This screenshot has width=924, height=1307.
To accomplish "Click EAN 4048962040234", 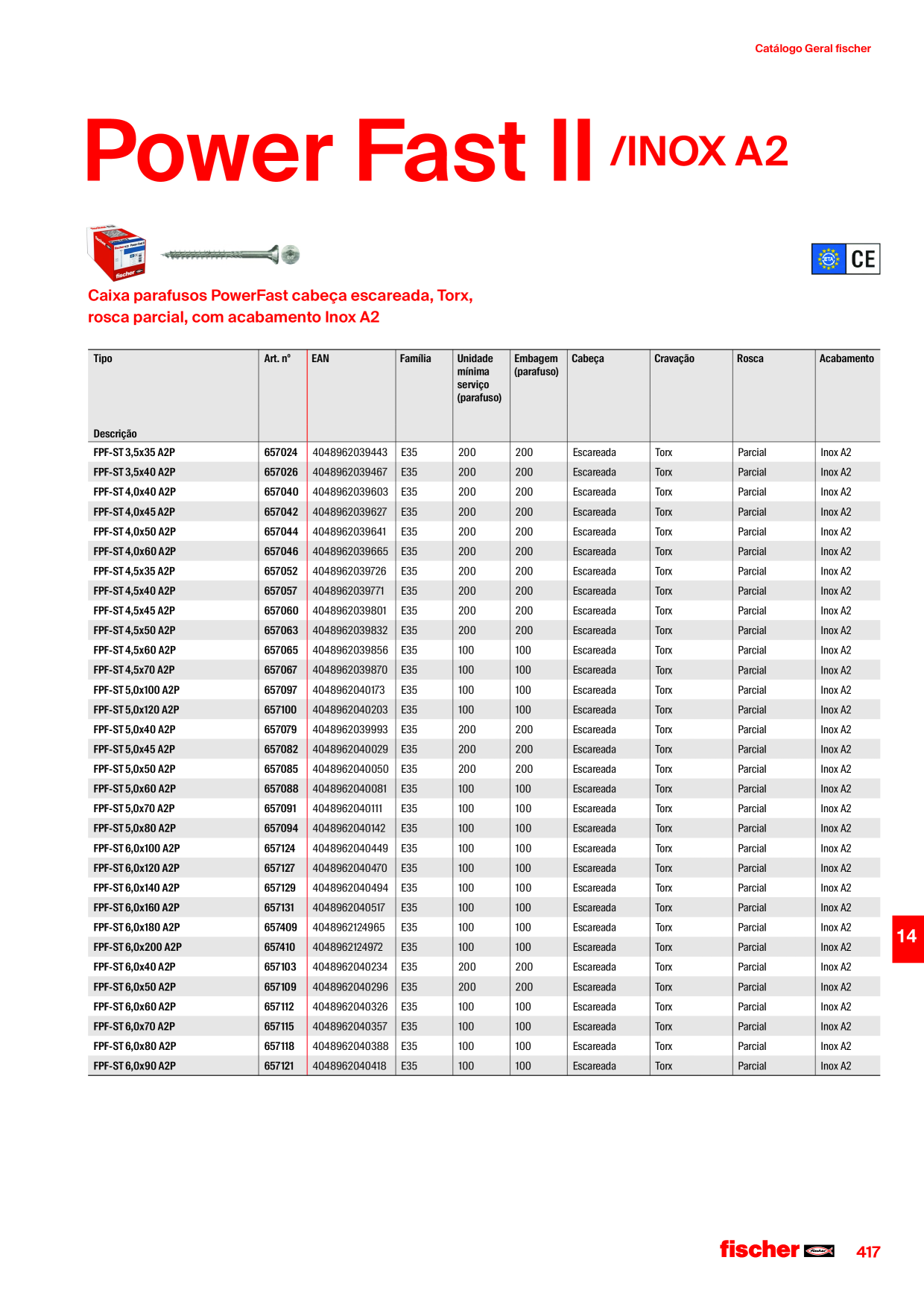I will coord(350,967).
